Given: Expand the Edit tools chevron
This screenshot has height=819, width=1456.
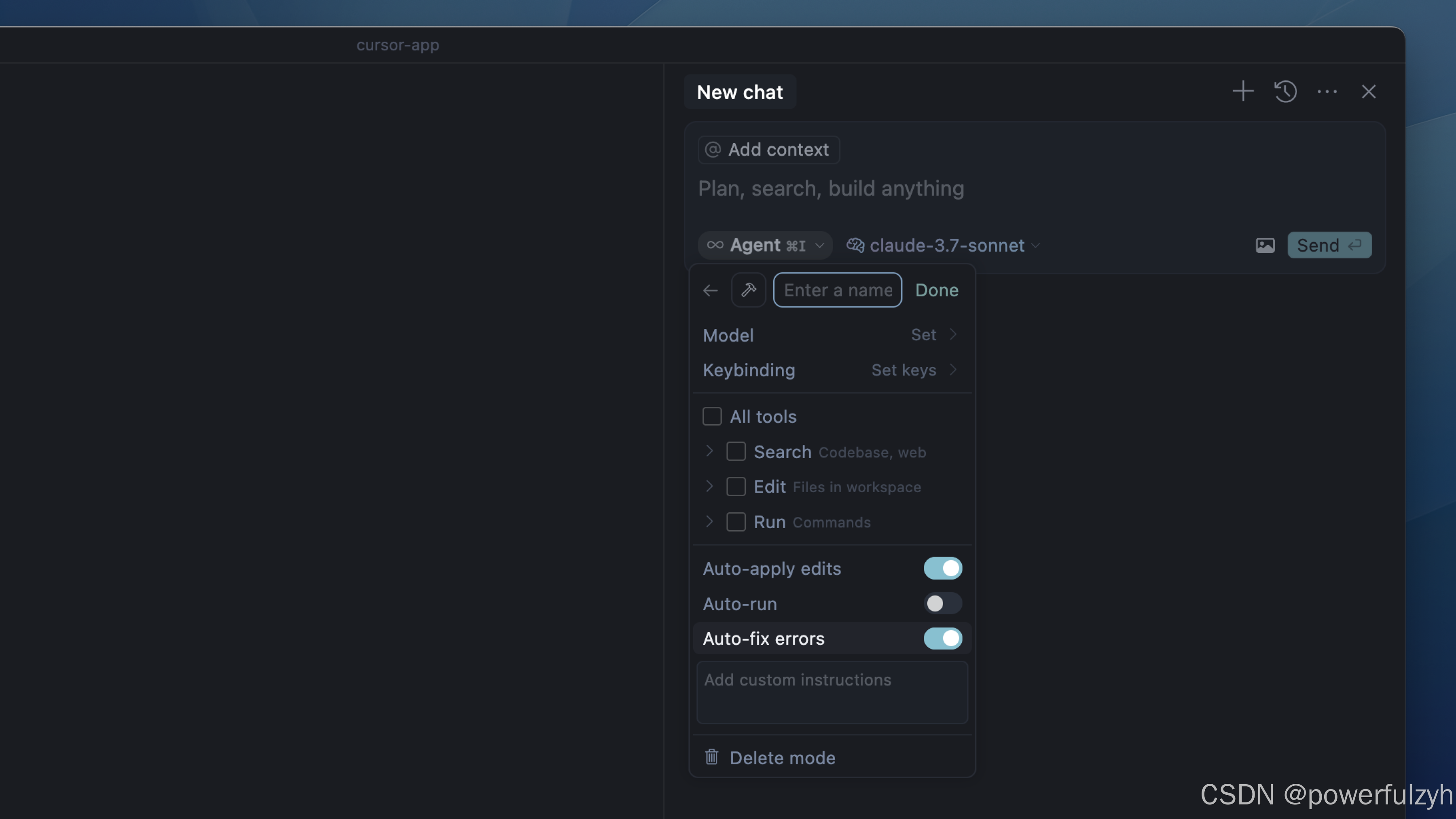Looking at the screenshot, I should (x=709, y=487).
